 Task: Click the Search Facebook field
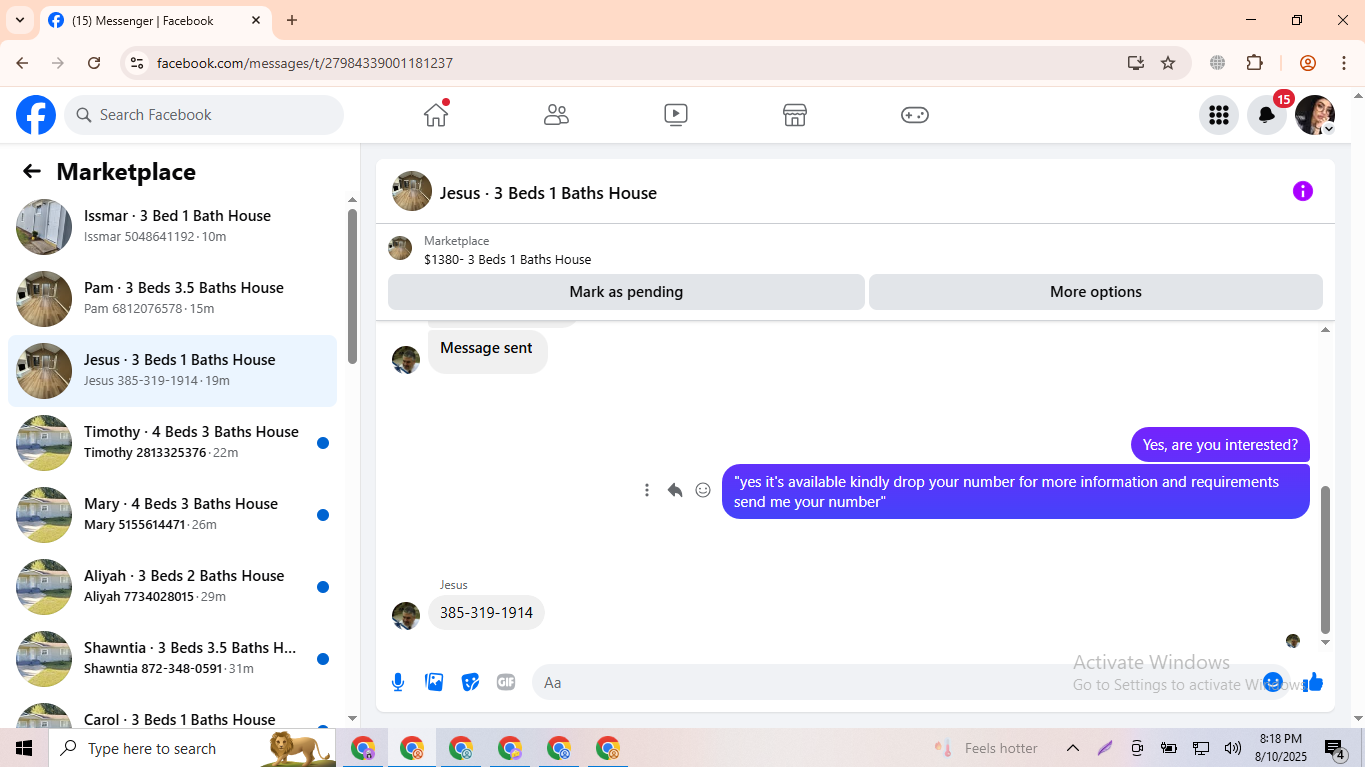point(204,115)
